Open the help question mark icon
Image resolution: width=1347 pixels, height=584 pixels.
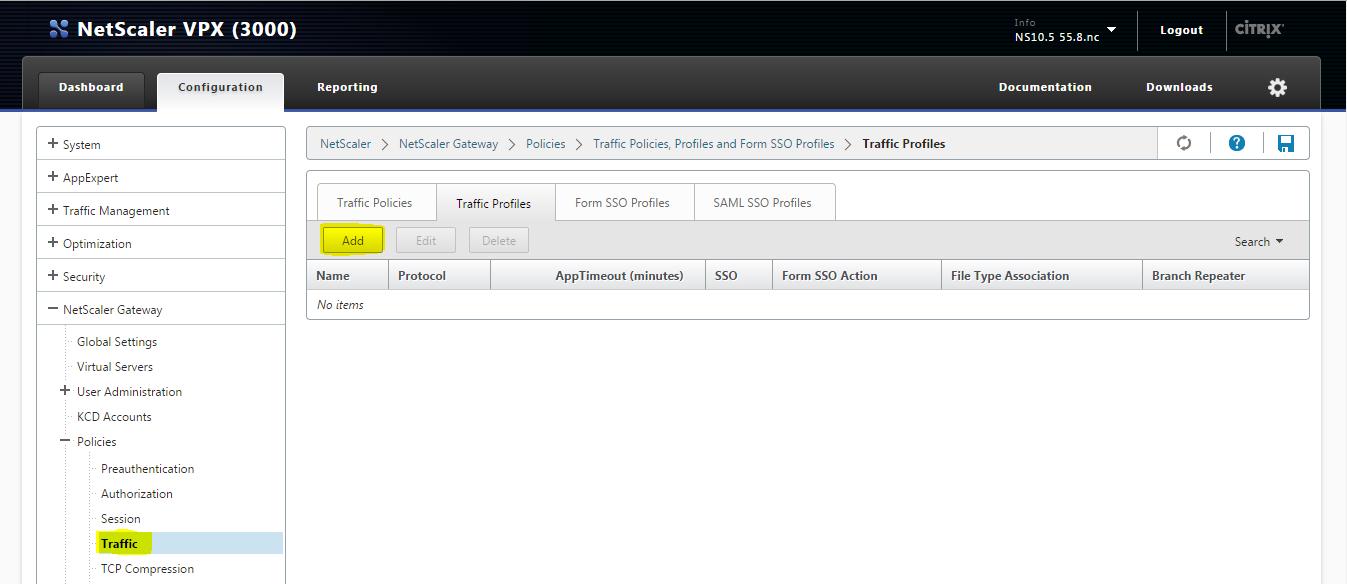[1237, 144]
